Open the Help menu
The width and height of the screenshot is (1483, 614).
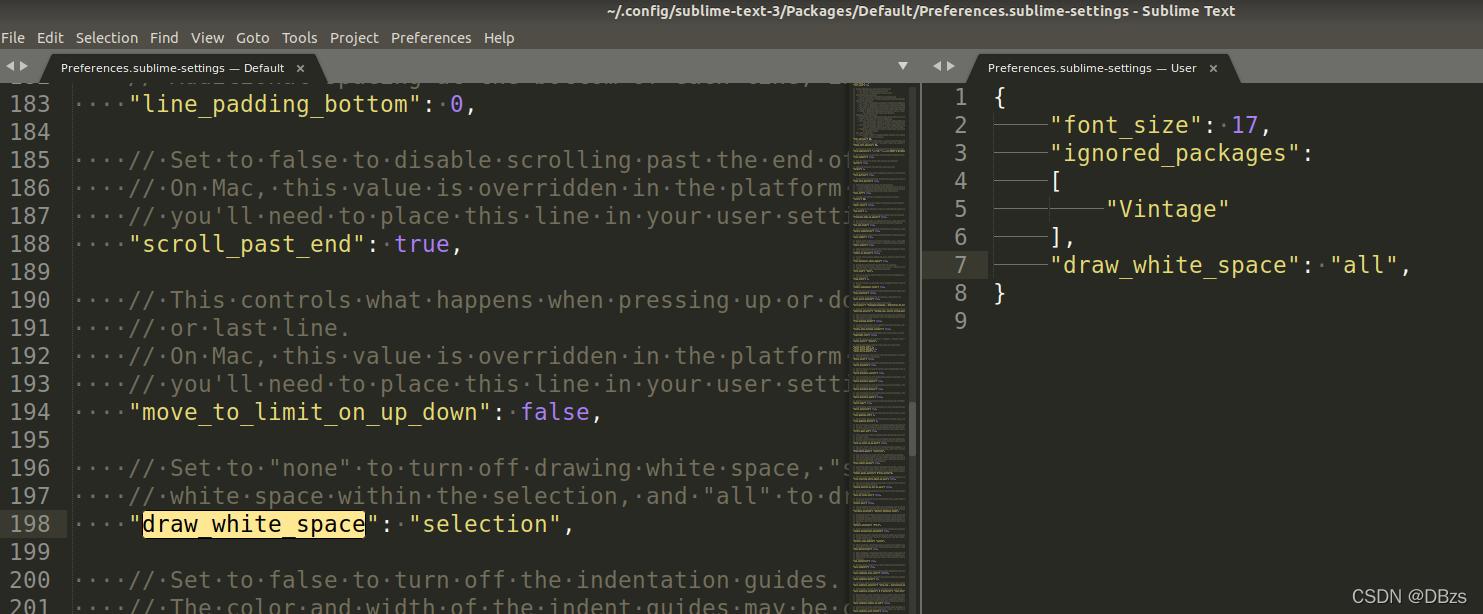tap(499, 38)
